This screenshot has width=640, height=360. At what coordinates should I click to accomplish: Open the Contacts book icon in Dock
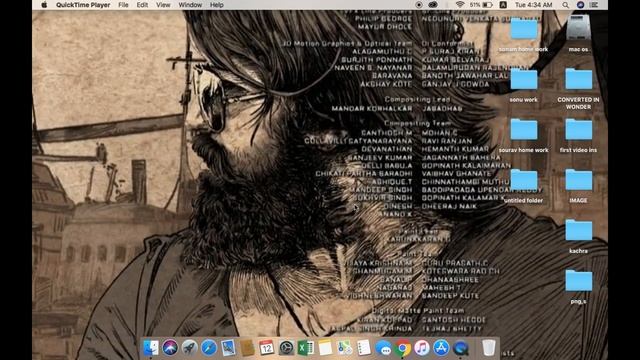pos(247,348)
